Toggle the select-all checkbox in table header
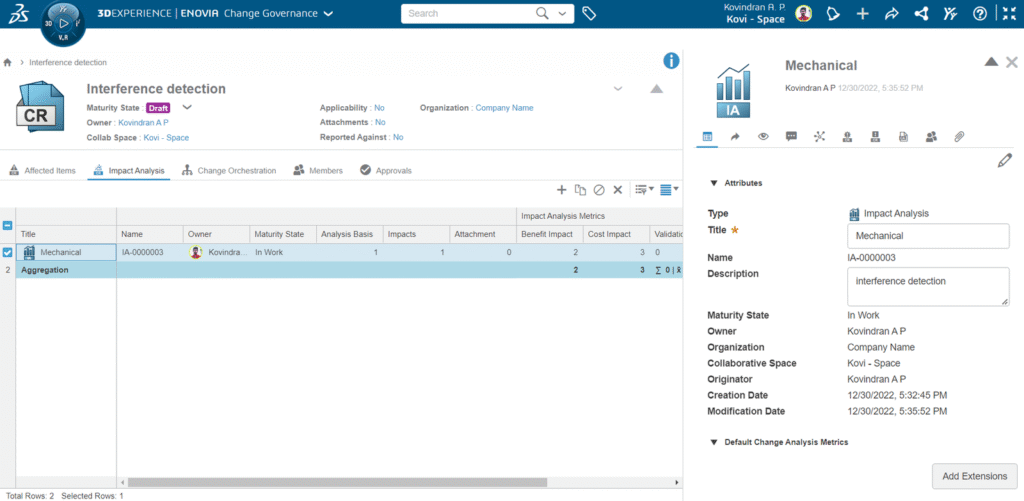The height and width of the screenshot is (501, 1024). point(8,226)
